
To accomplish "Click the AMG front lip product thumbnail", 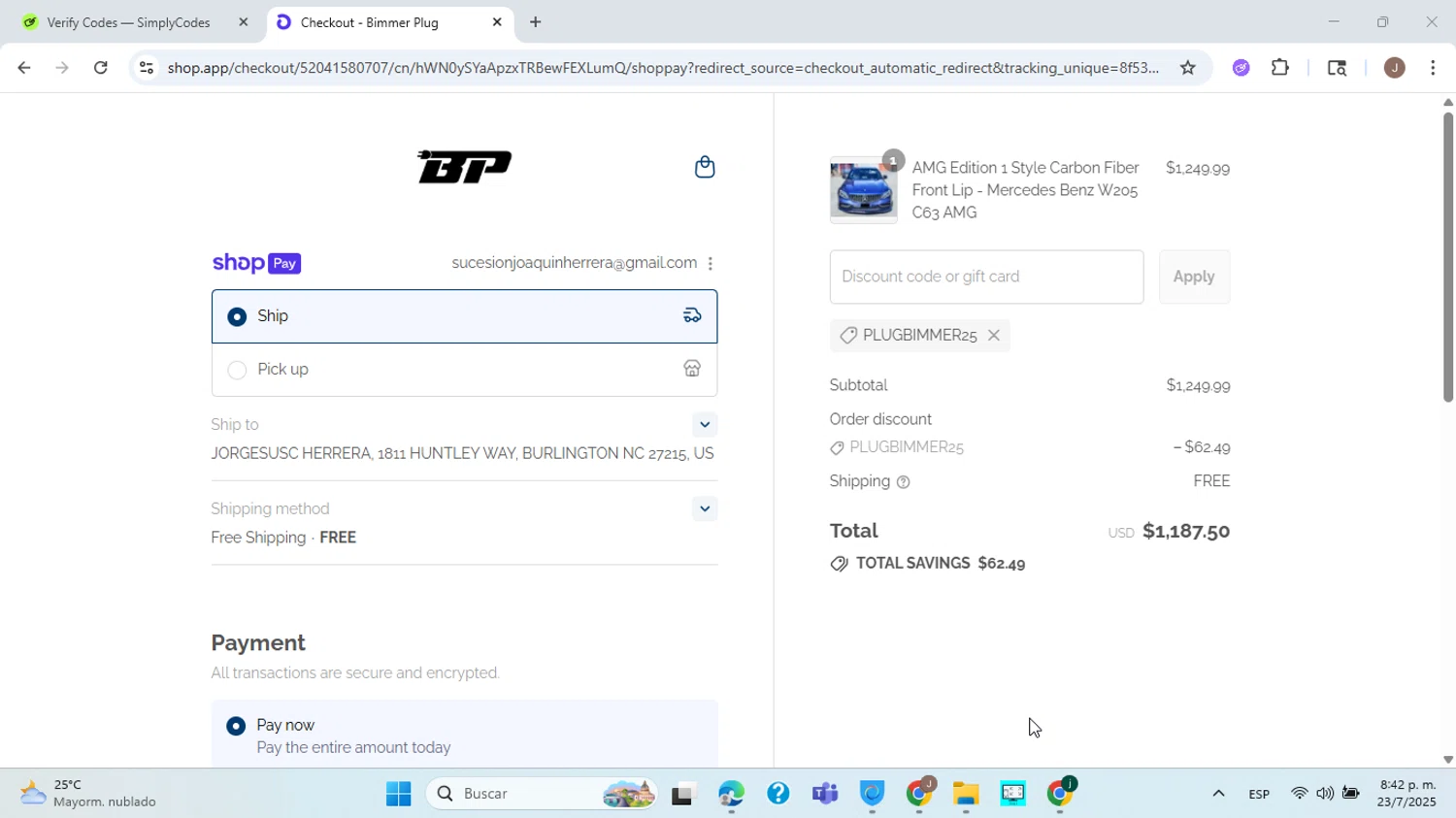I will coord(863,190).
